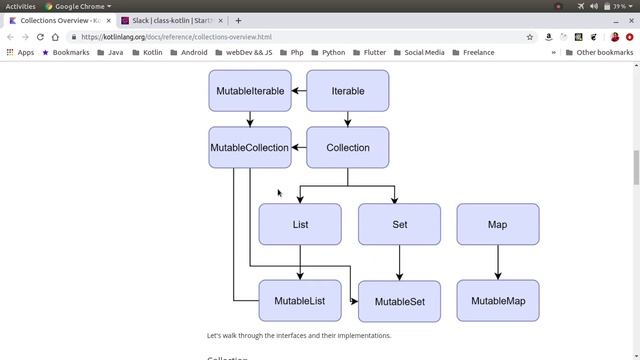Image resolution: width=640 pixels, height=360 pixels.
Task: Click the MutableCollection diagram box
Action: point(250,147)
